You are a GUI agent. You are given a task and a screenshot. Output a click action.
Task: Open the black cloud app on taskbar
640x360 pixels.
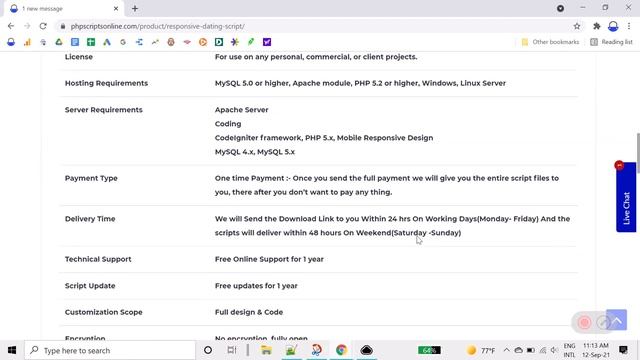point(367,350)
